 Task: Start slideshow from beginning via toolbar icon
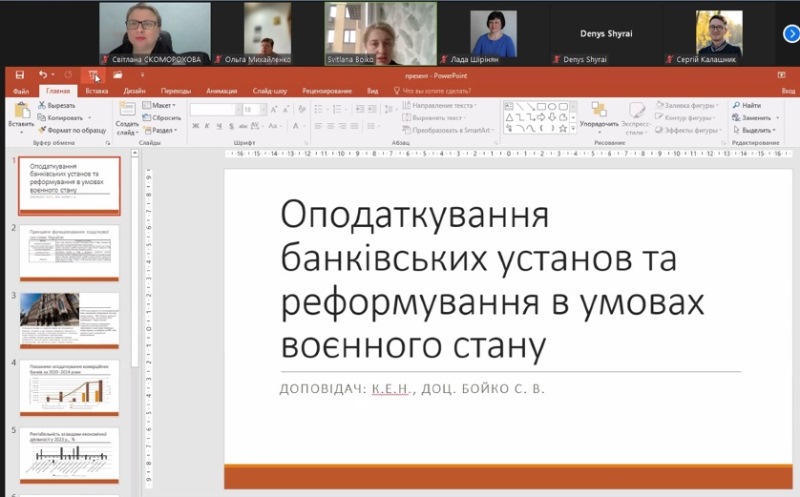tap(93, 76)
